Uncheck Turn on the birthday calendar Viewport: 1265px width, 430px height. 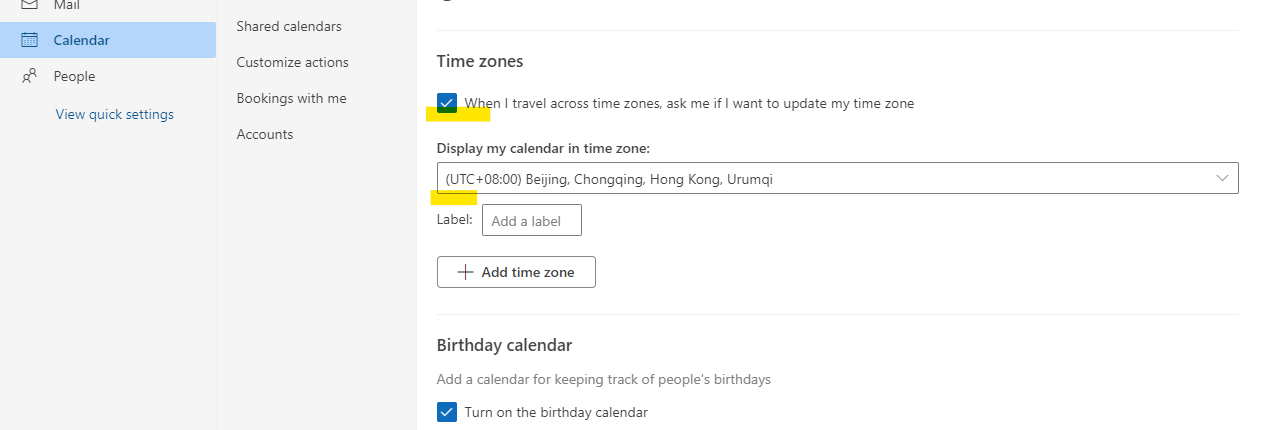447,412
